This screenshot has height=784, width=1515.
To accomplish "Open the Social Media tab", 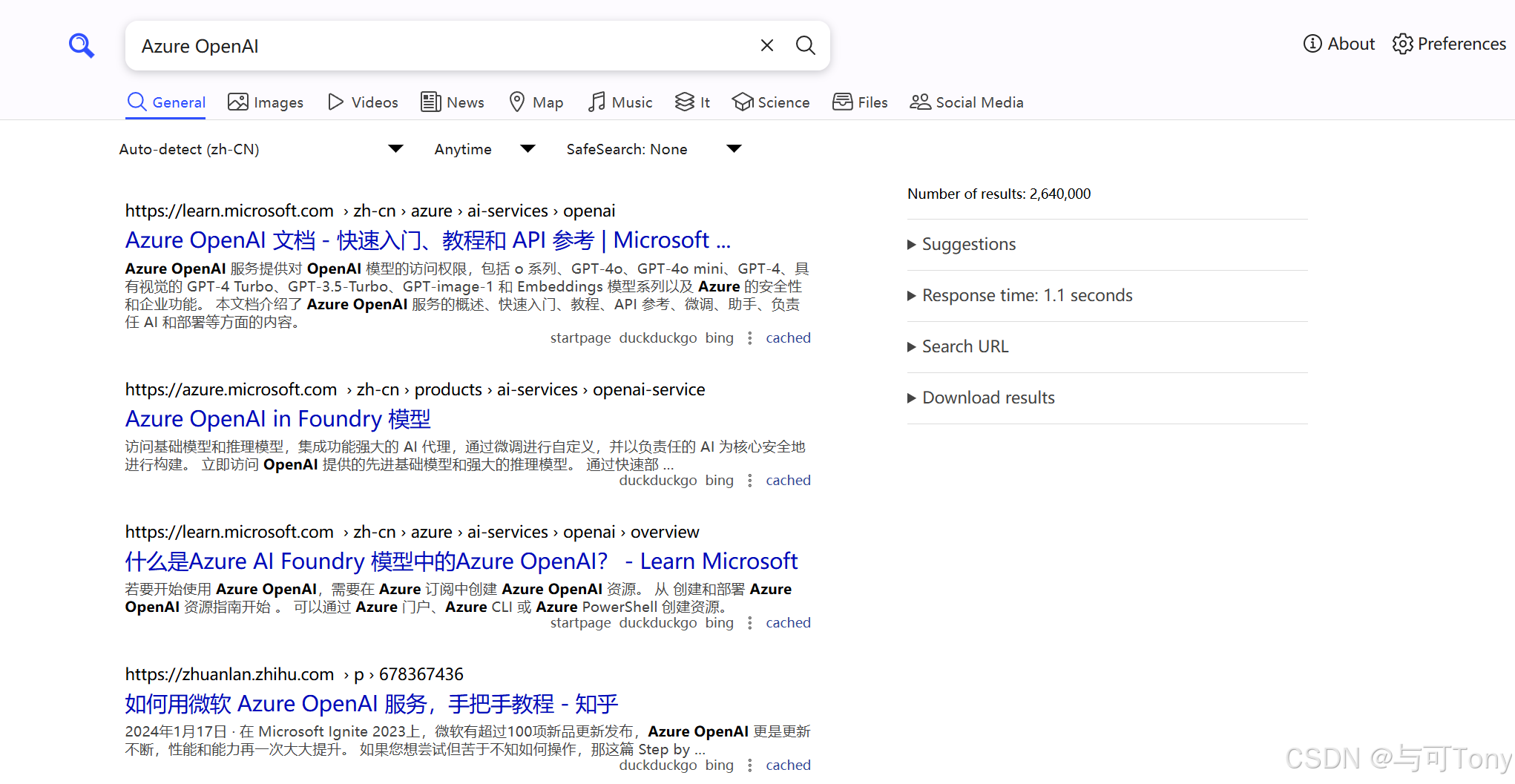I will point(966,102).
